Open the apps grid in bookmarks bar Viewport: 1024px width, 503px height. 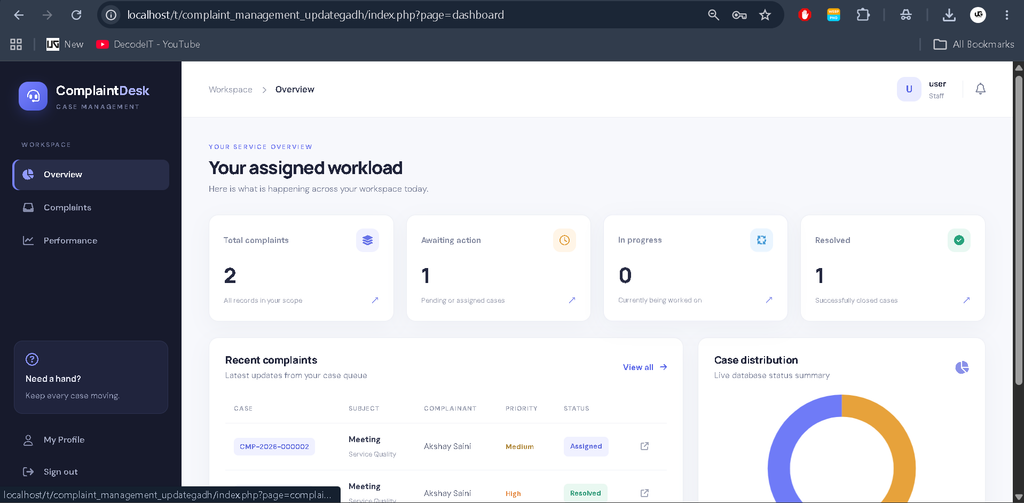(x=16, y=44)
